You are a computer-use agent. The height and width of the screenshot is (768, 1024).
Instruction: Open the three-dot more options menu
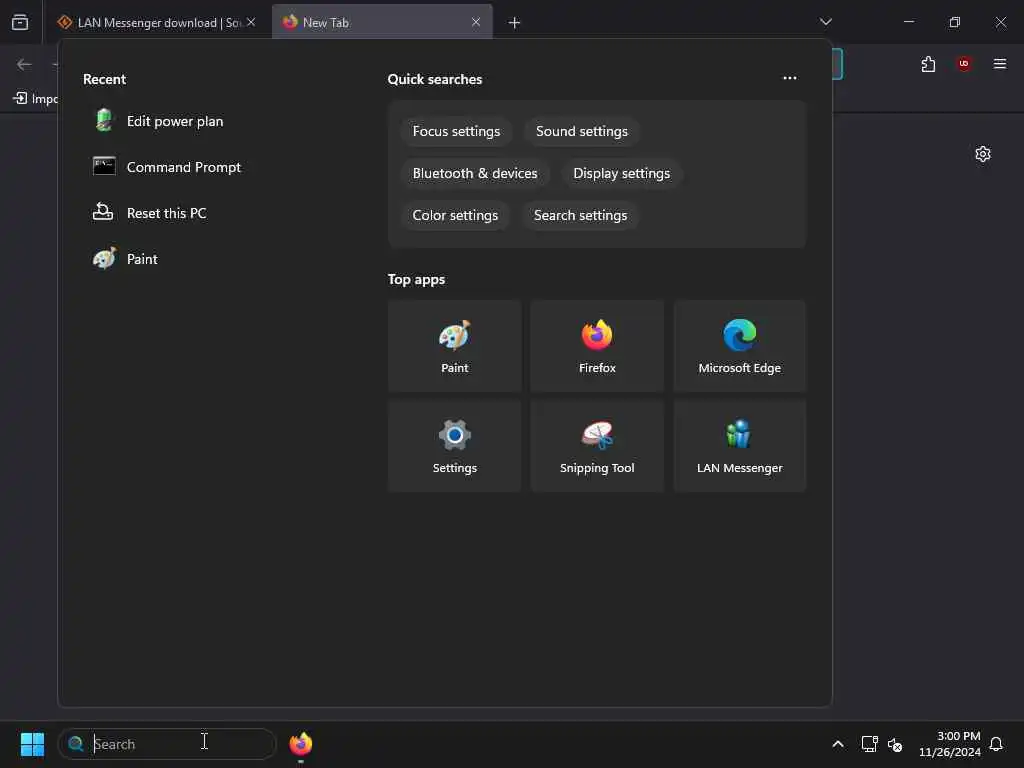click(789, 78)
